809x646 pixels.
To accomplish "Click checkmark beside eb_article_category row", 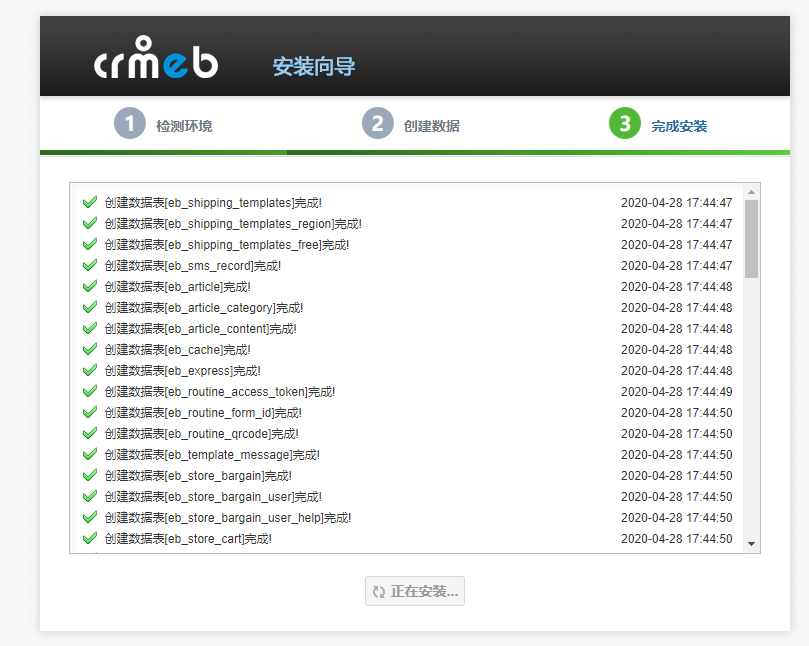I will tap(90, 307).
